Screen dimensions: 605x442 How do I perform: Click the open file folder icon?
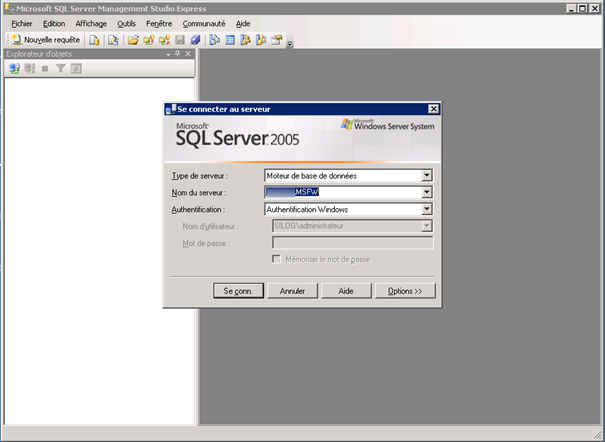(133, 40)
